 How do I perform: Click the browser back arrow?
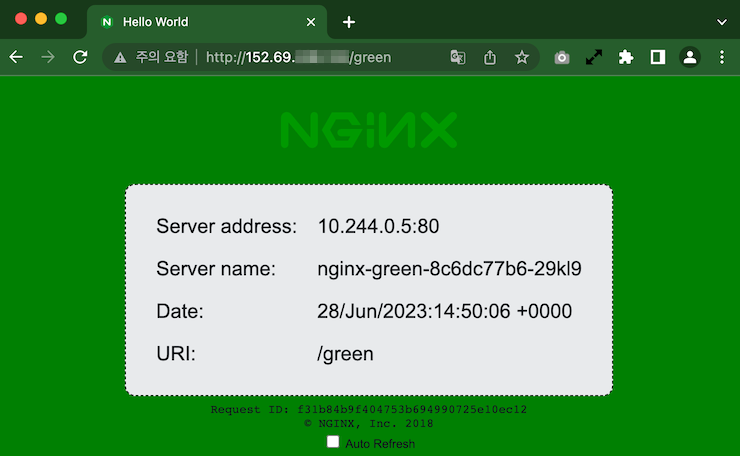click(x=16, y=58)
